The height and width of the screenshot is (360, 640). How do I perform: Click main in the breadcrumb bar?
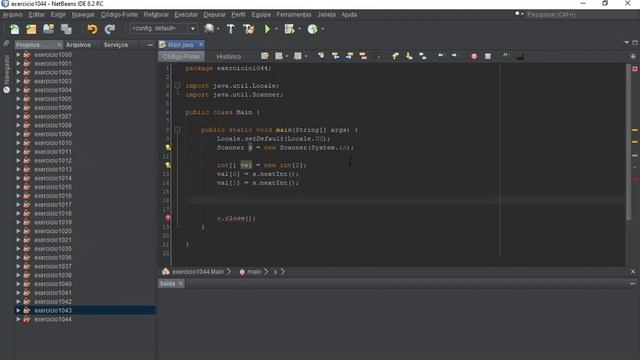[x=254, y=272]
